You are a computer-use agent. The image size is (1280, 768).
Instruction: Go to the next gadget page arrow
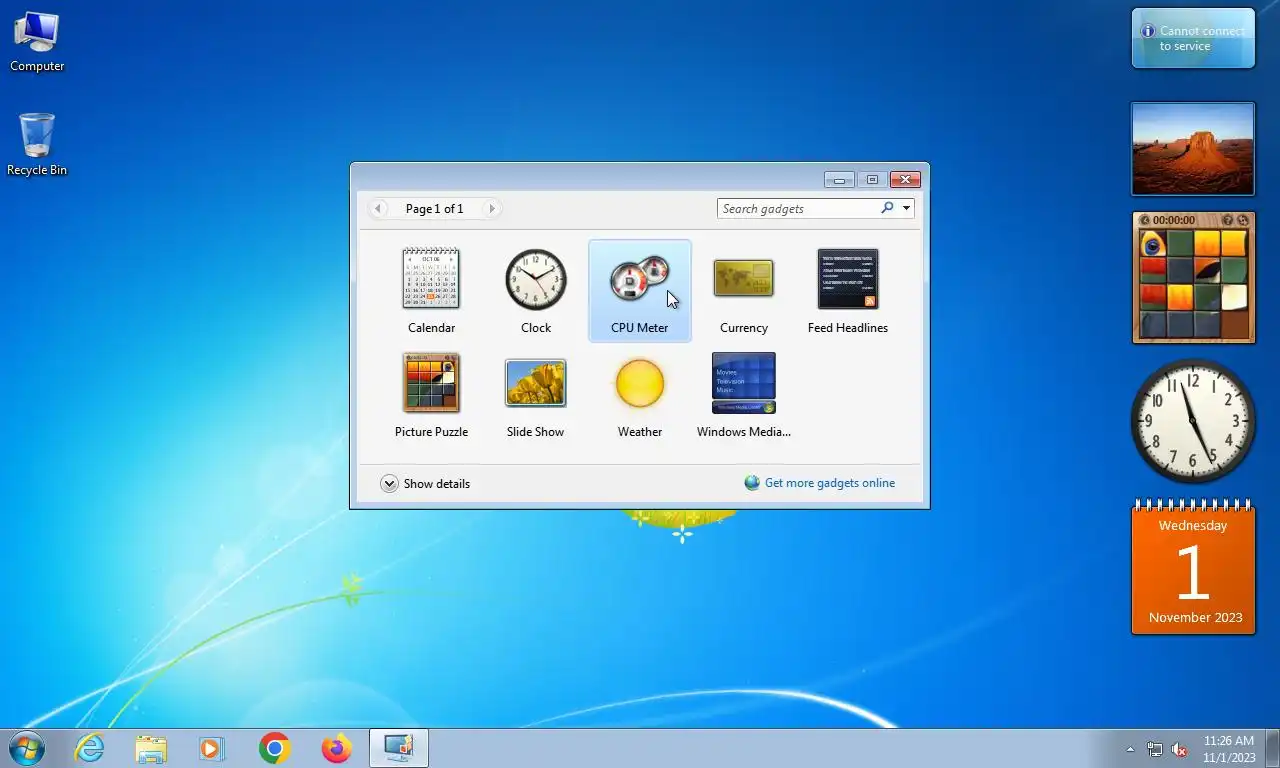tap(491, 208)
